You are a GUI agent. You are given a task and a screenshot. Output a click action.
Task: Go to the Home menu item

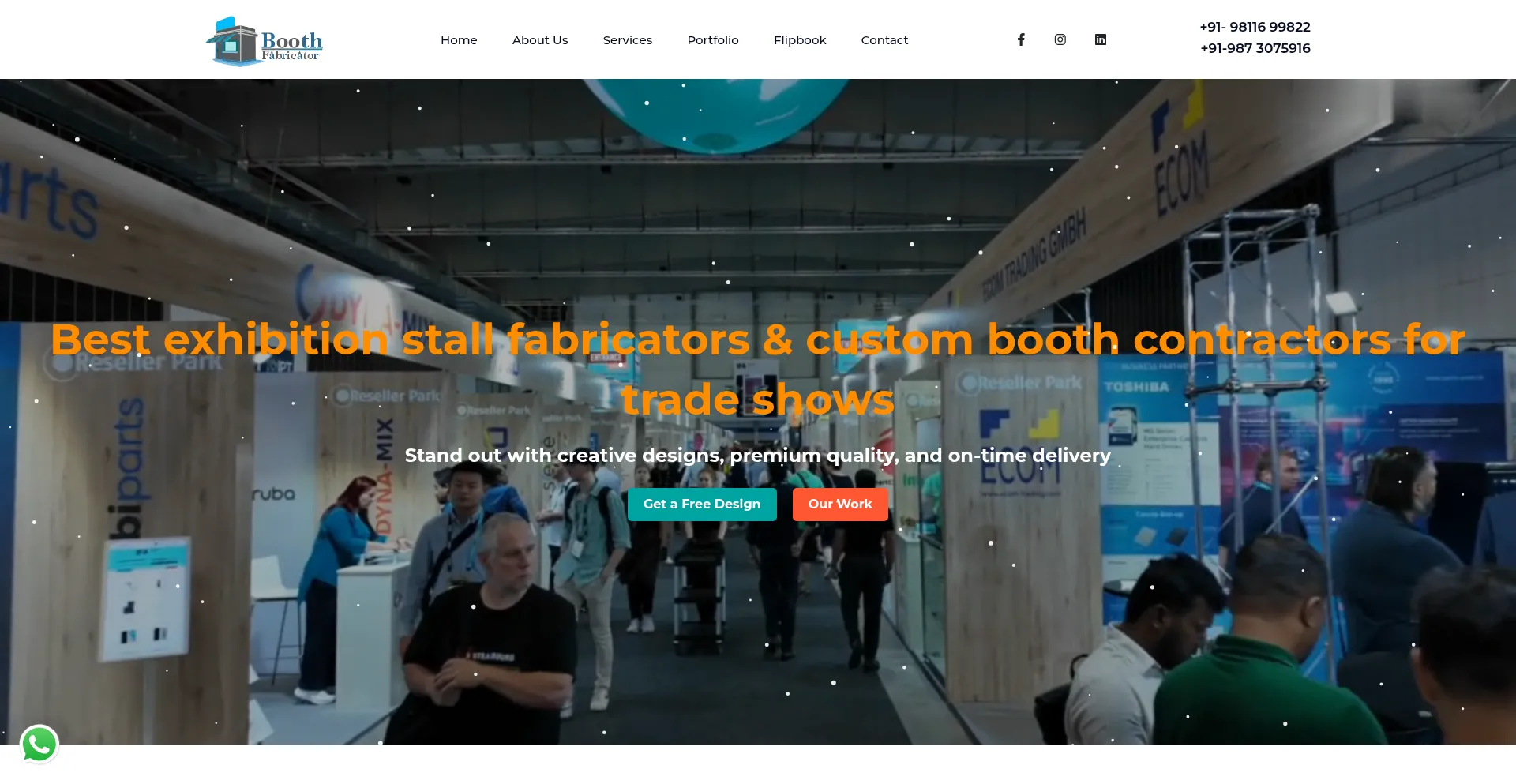click(x=459, y=39)
